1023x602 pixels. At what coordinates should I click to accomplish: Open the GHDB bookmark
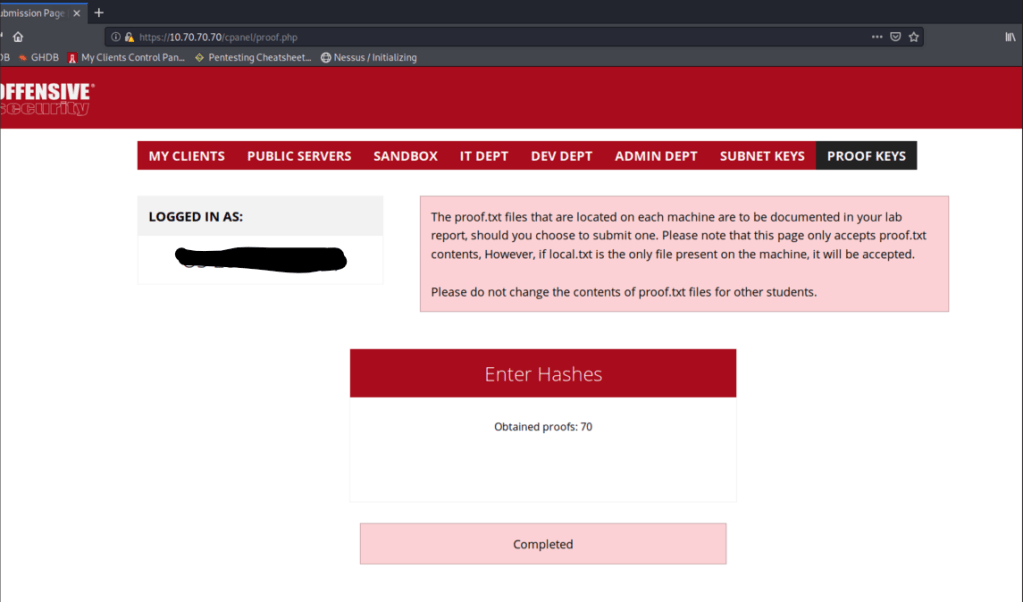pos(38,58)
